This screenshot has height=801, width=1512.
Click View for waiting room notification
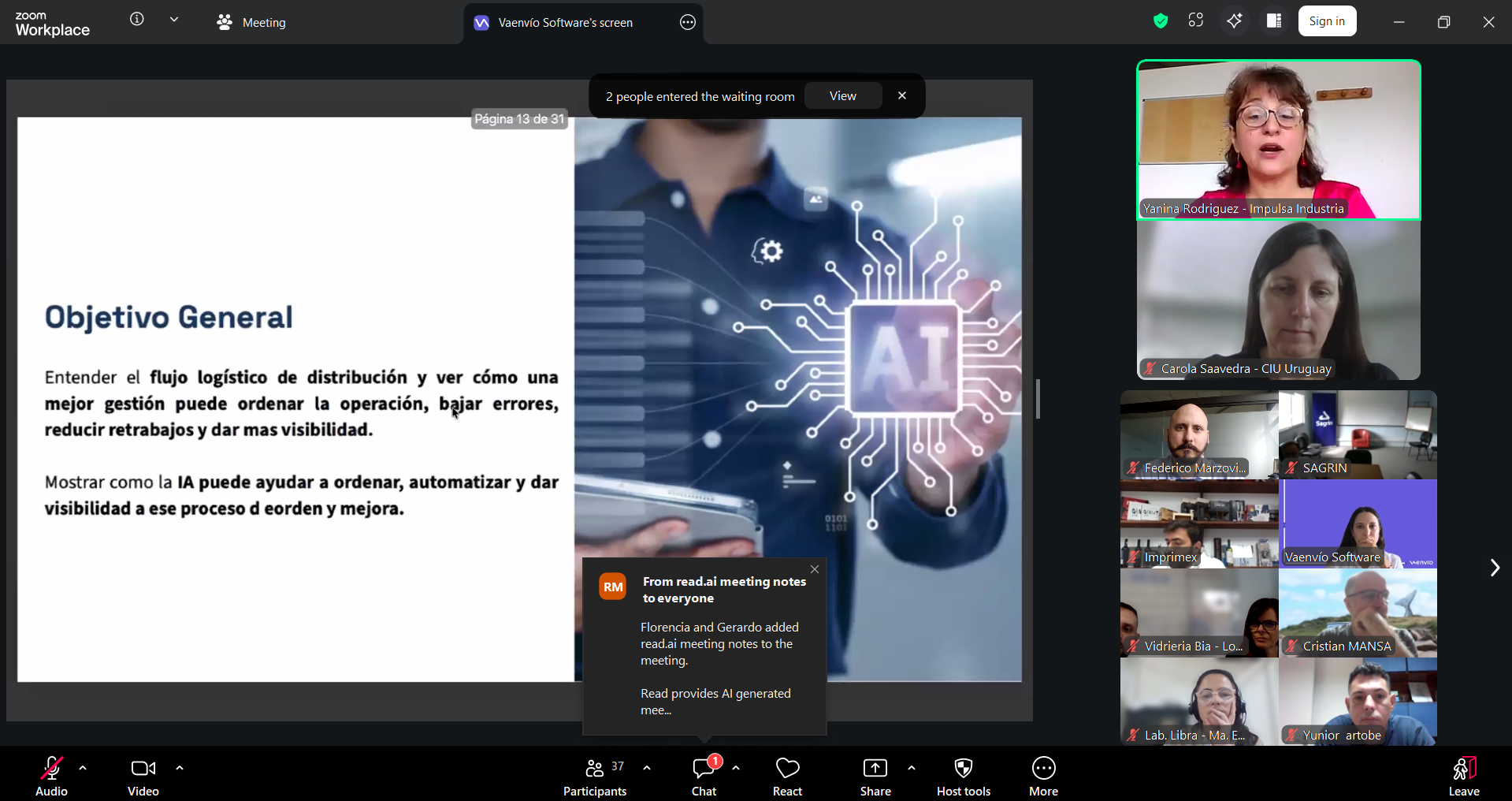[x=842, y=96]
